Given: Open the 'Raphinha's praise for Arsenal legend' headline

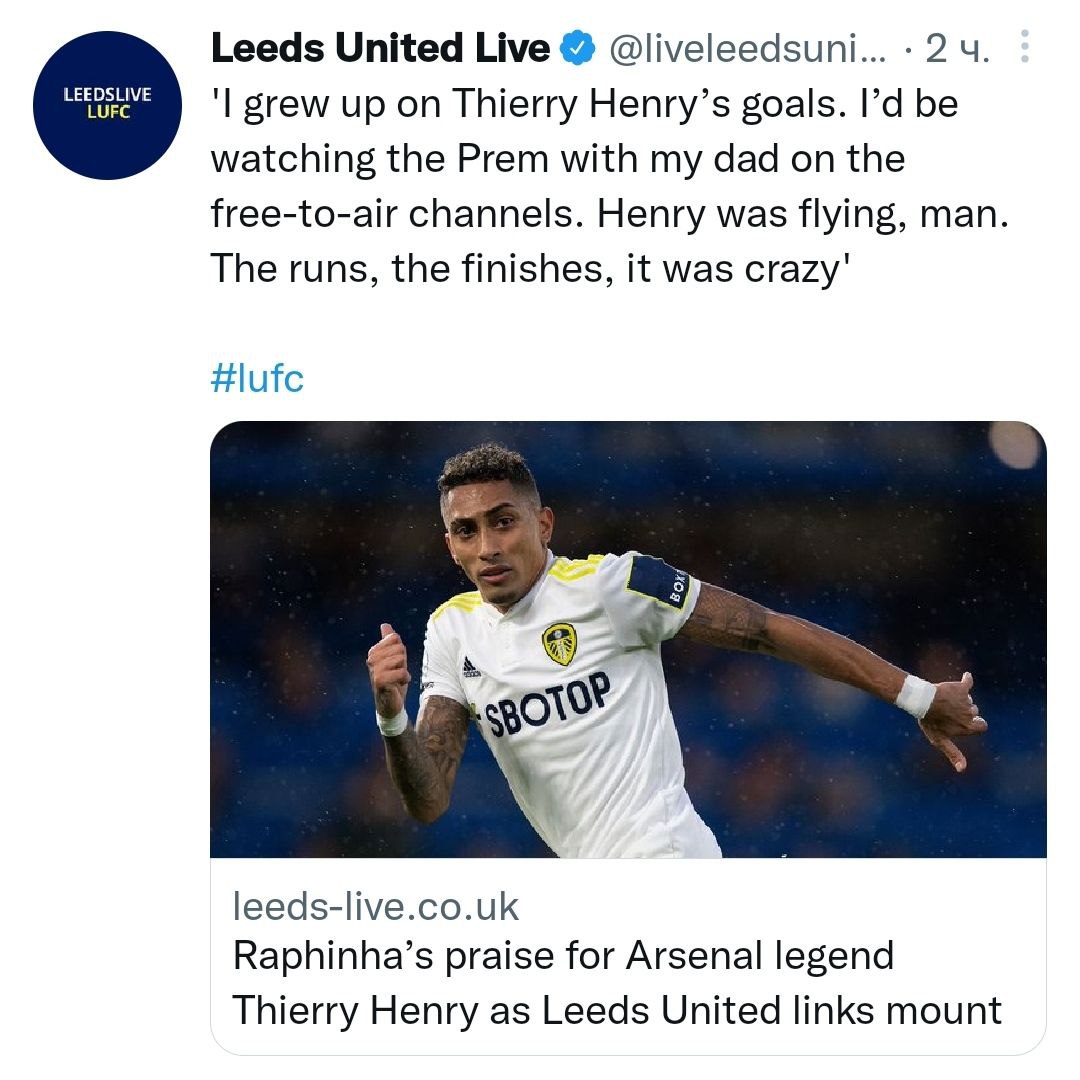Looking at the screenshot, I should pos(562,956).
